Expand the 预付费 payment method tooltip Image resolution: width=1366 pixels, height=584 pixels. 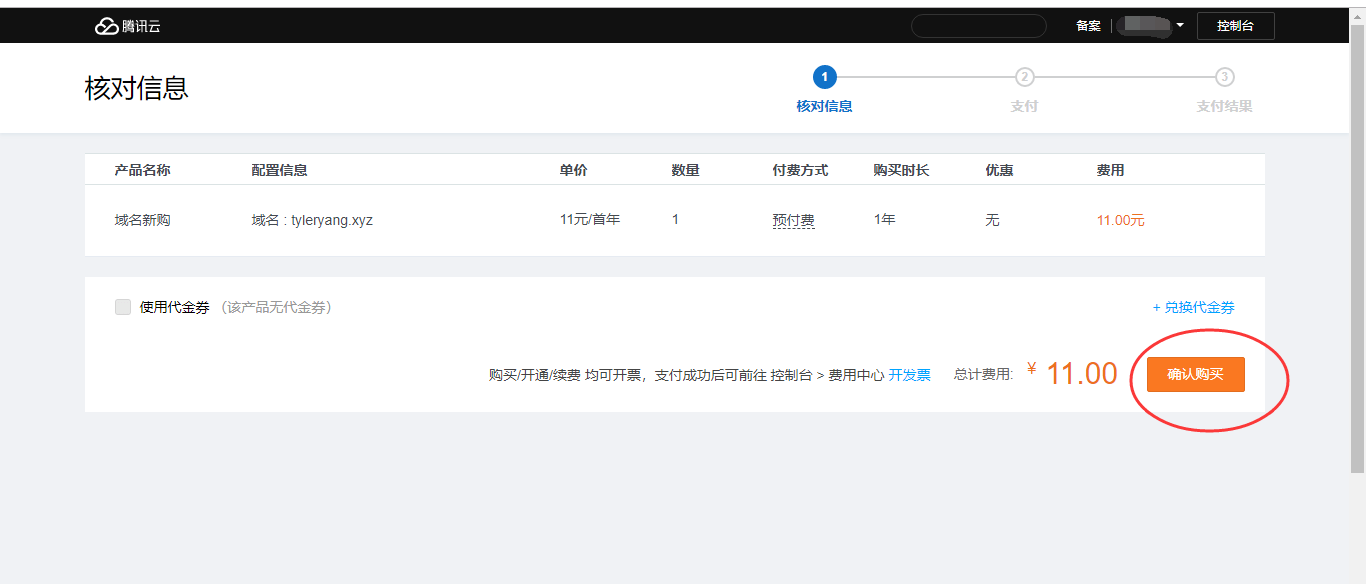pyautogui.click(x=793, y=219)
